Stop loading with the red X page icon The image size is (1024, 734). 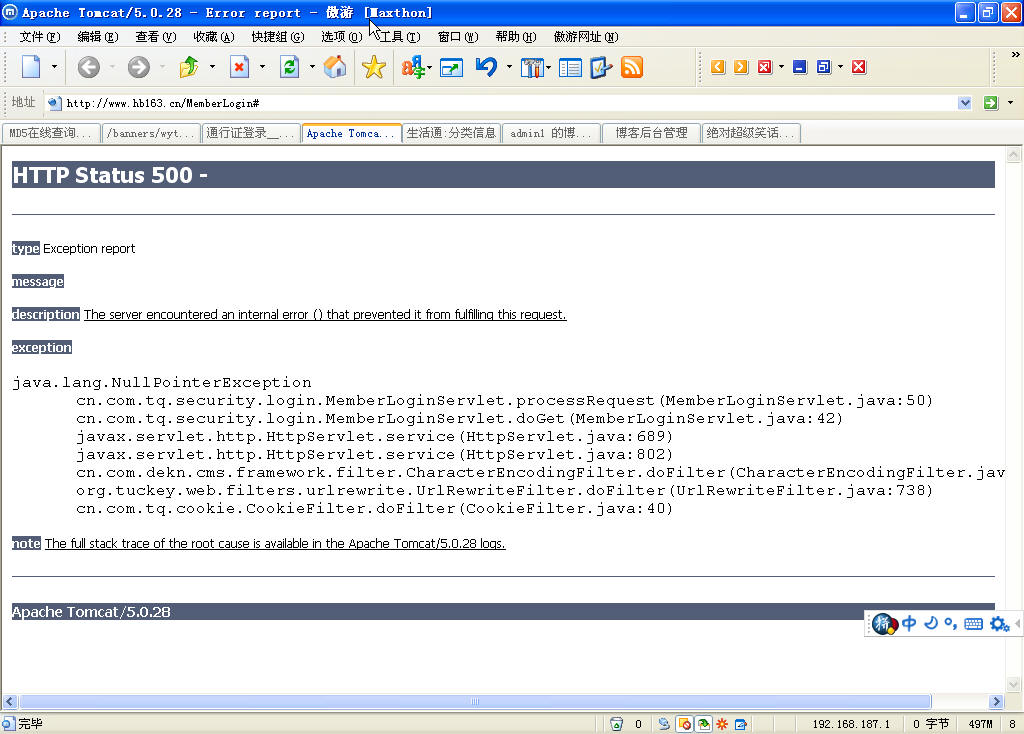240,67
